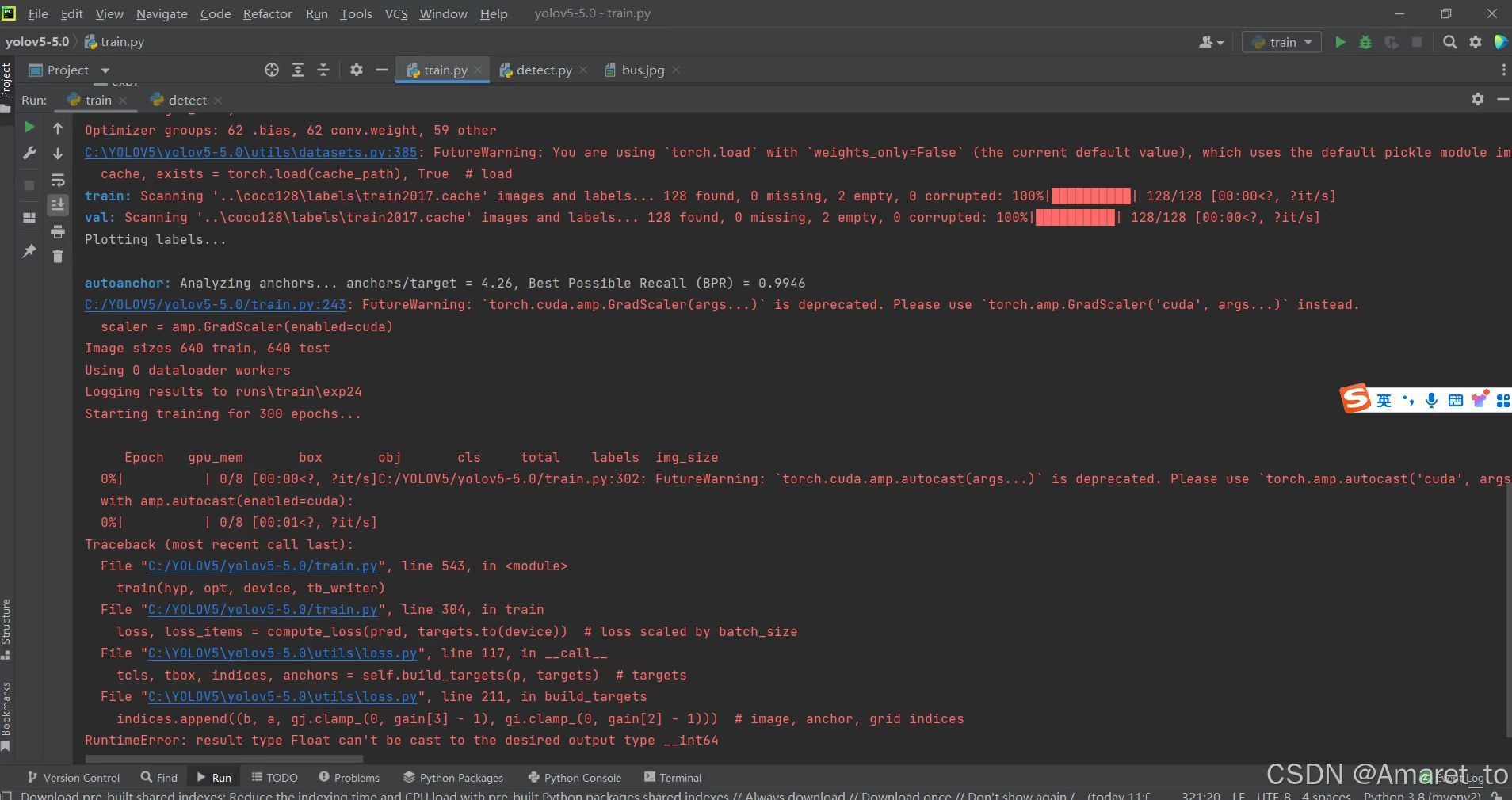Close the detect.py editor tab
The image size is (1512, 800).
click(x=583, y=70)
